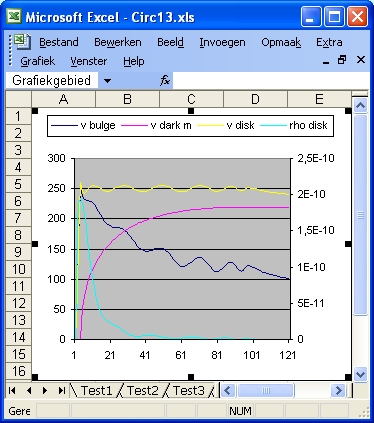Go to first sheet tab arrow
Viewport: 374px width, 423px height.
pyautogui.click(x=12, y=390)
